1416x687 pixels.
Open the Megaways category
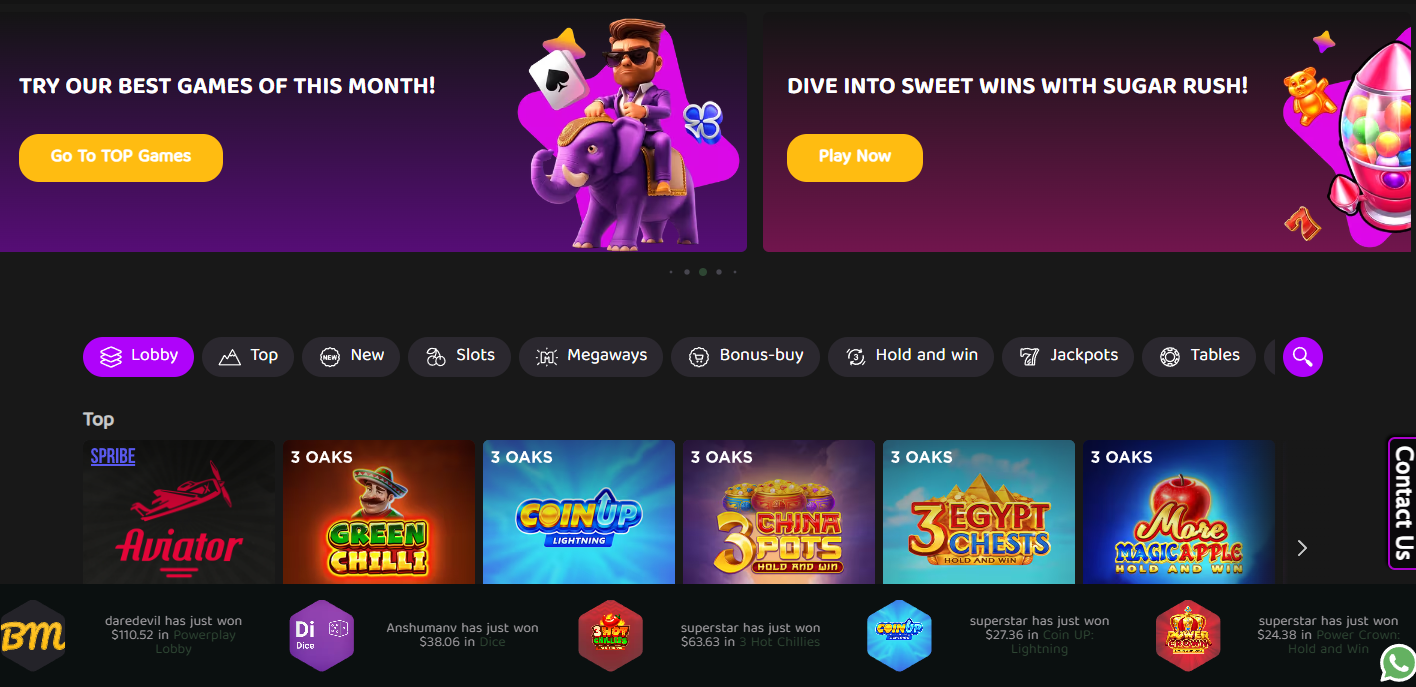pos(591,356)
